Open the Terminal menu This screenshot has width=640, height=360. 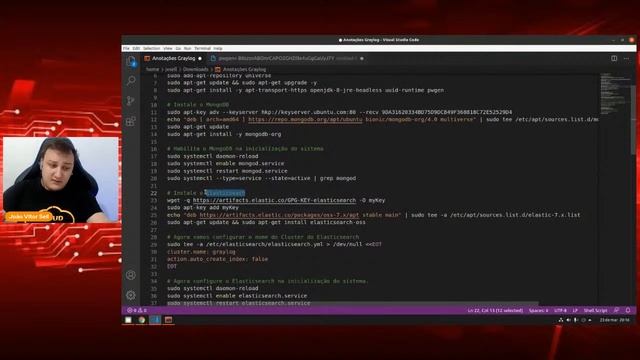click(202, 49)
